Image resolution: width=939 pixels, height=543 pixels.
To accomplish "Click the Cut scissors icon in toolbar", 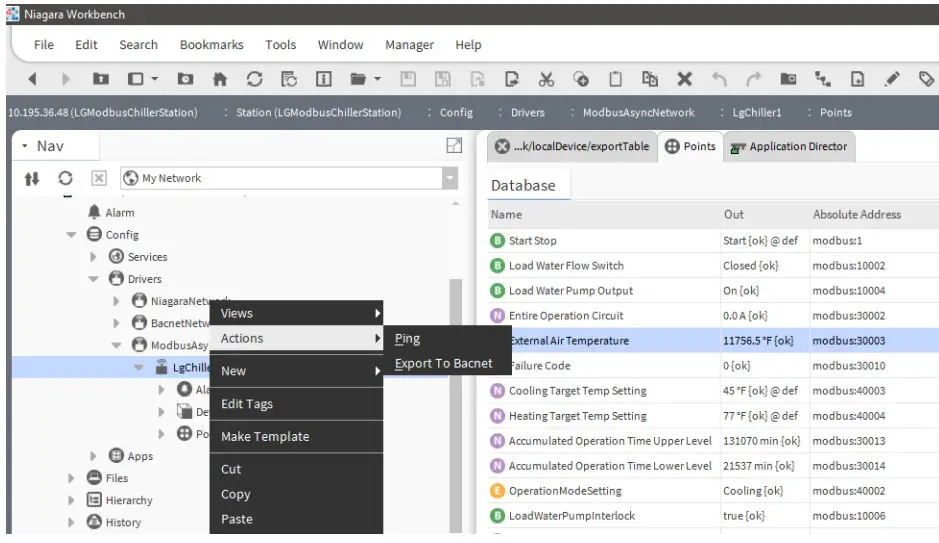I will pyautogui.click(x=546, y=79).
